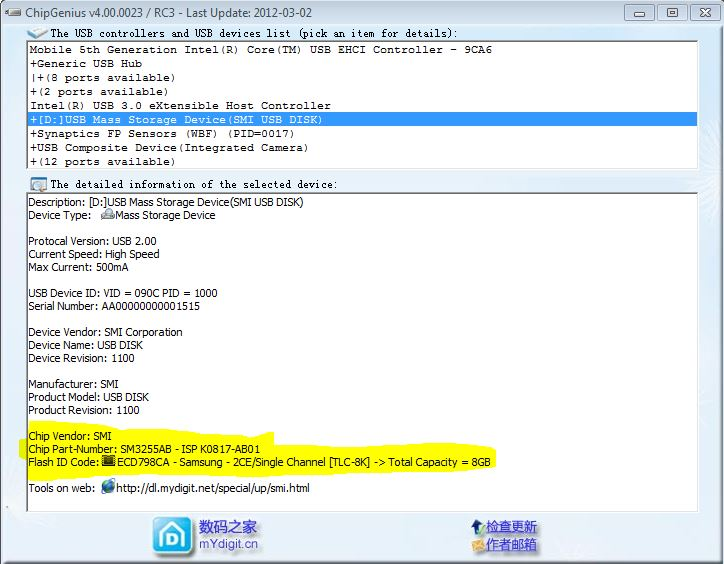Click the Flash ID Code ECD798CA Samsung line
Image resolution: width=724 pixels, height=564 pixels.
point(259,462)
